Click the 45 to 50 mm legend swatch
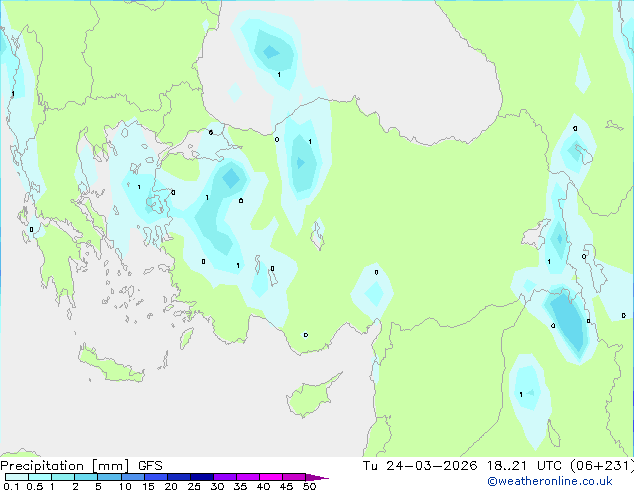This screenshot has width=634, height=490. tap(294, 477)
